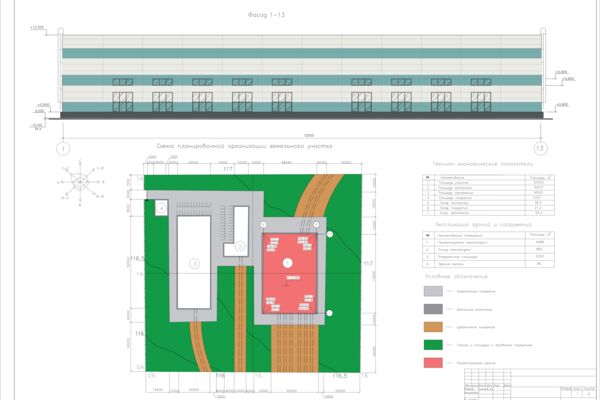This screenshot has height=400, width=600.
Task: Click fourth row of the buildings explication table
Action: pyautogui.click(x=488, y=264)
